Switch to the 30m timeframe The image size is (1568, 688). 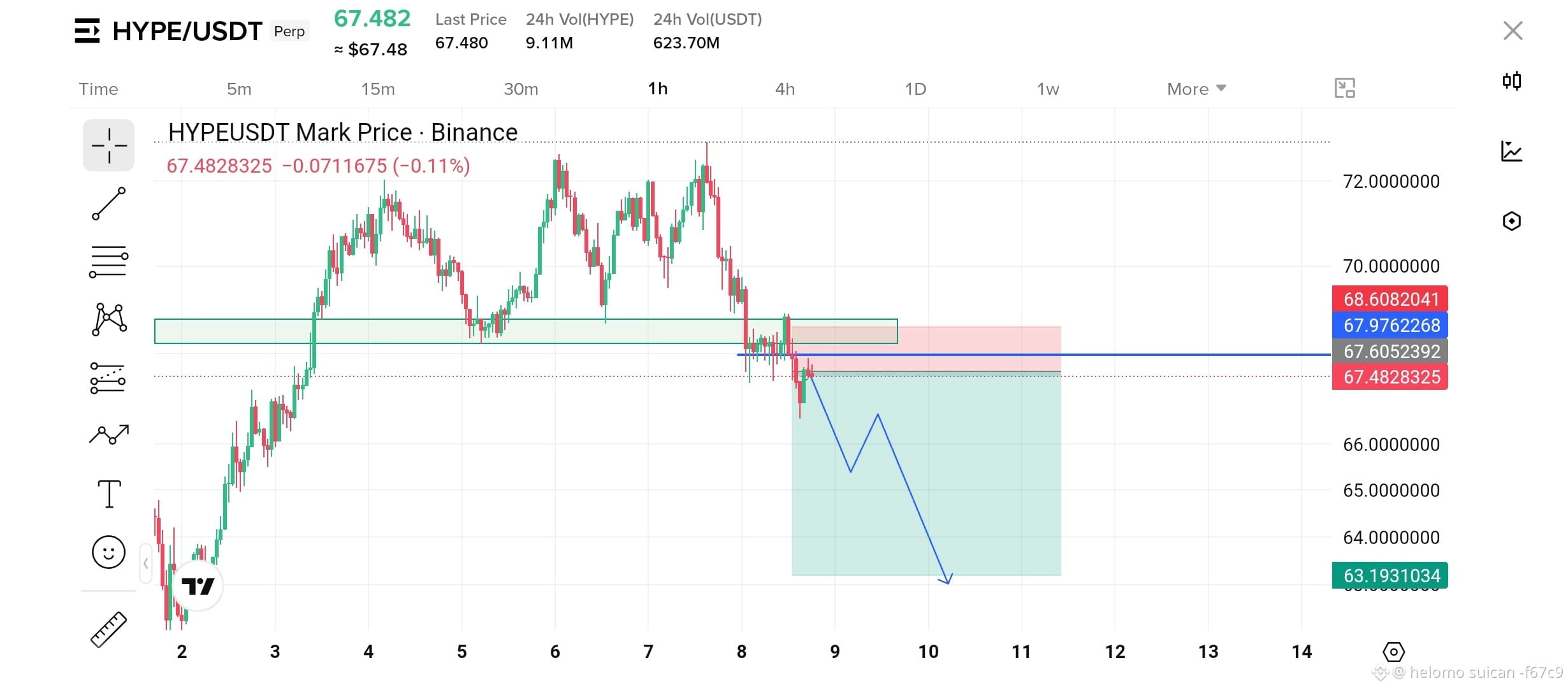click(x=521, y=89)
